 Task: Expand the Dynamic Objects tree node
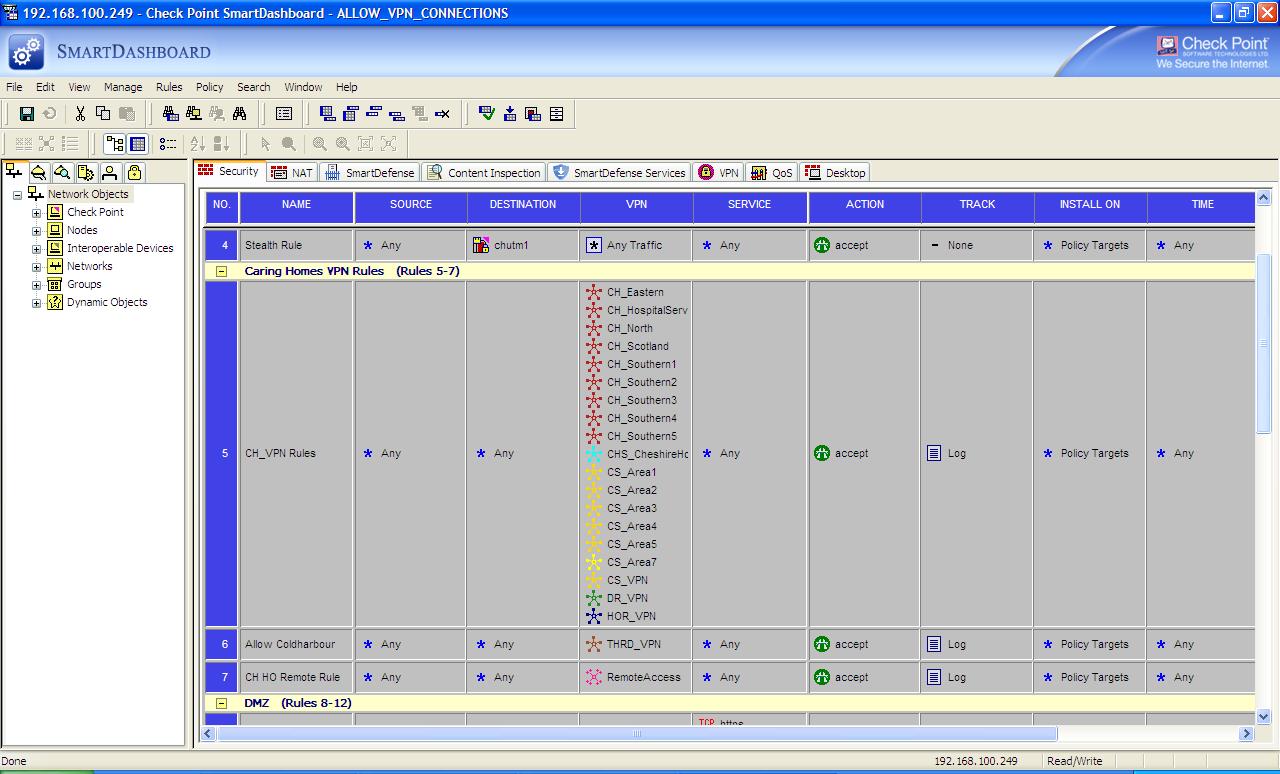tap(37, 303)
